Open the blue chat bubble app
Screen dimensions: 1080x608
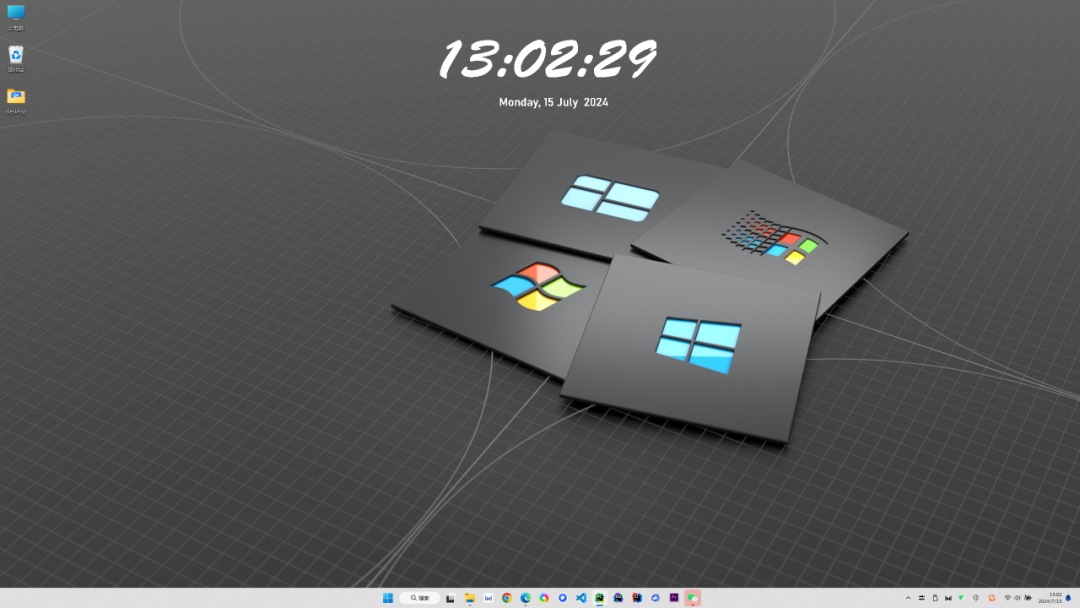pyautogui.click(x=563, y=598)
